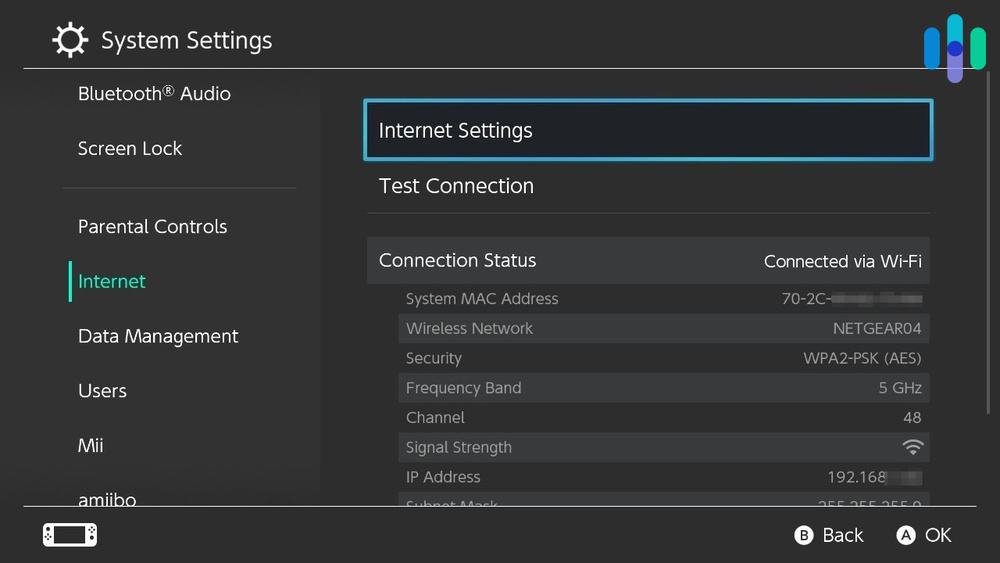1000x563 pixels.
Task: Open Bluetooth Audio settings
Action: (x=154, y=94)
